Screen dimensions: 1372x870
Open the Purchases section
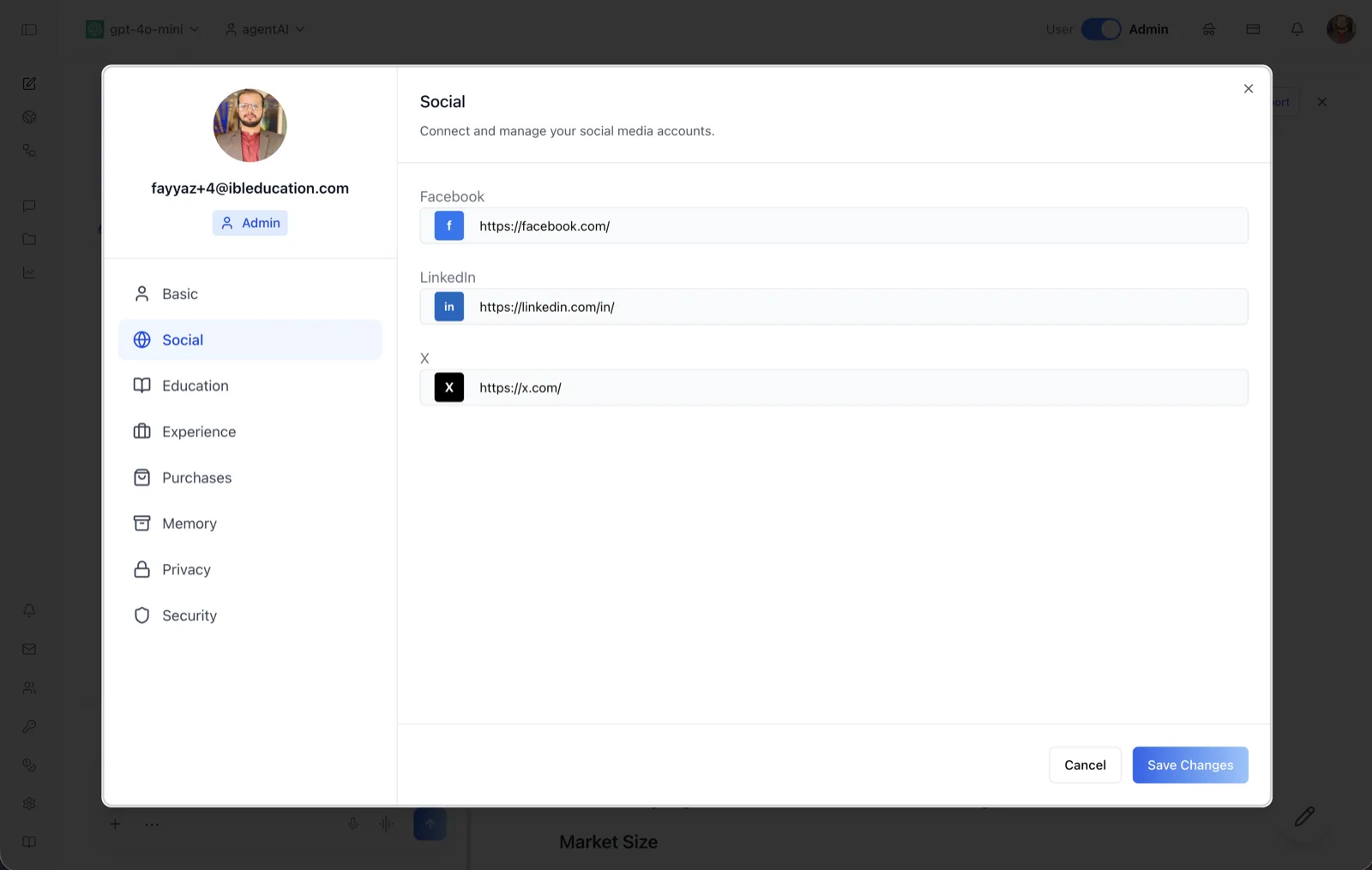click(x=250, y=477)
